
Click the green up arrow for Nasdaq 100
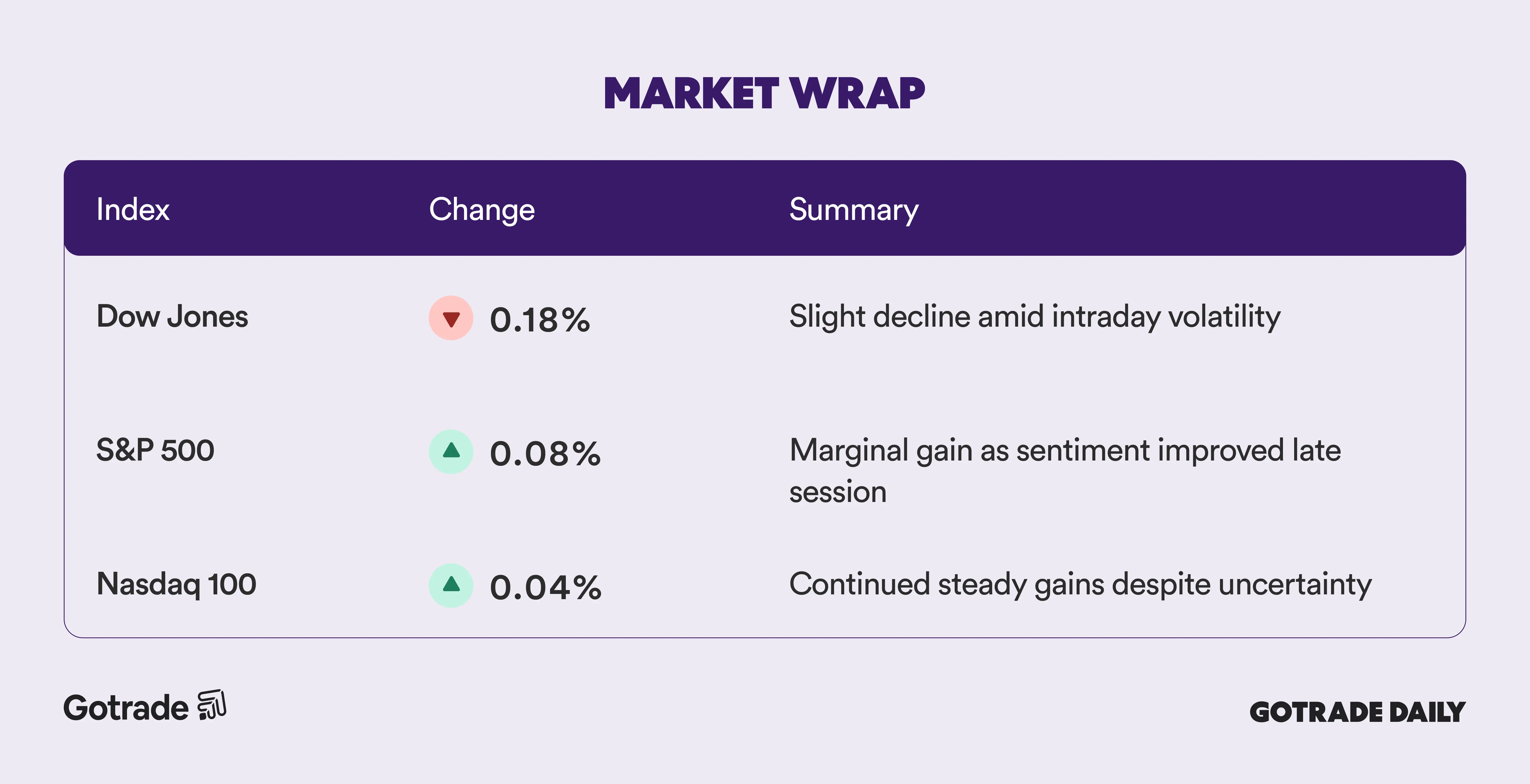pyautogui.click(x=451, y=586)
